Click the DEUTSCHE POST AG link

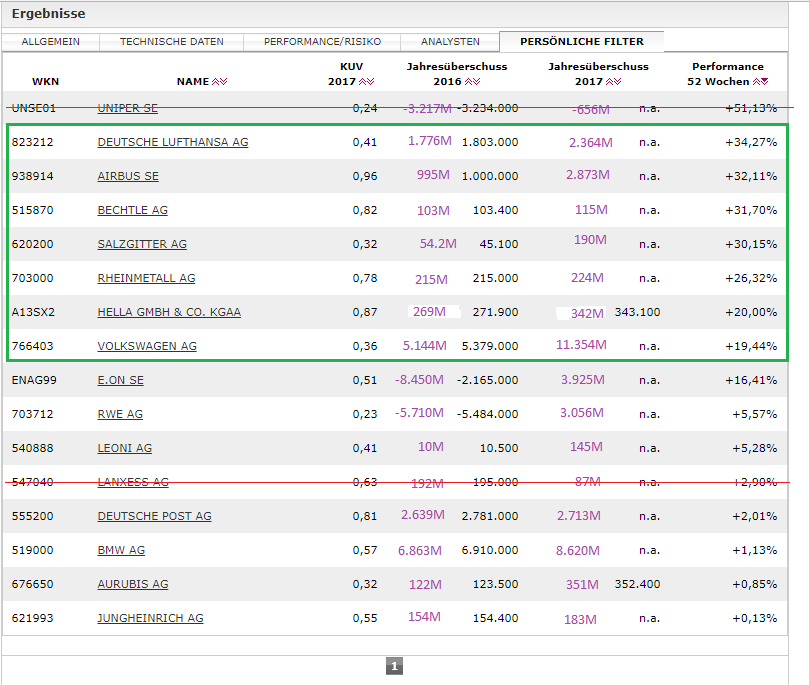coord(154,516)
